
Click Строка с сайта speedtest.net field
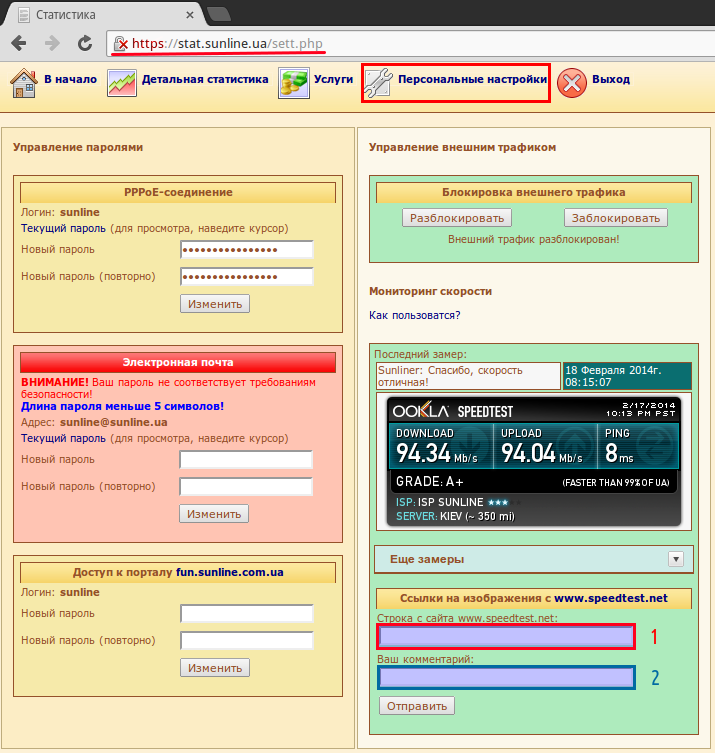pyautogui.click(x=506, y=637)
